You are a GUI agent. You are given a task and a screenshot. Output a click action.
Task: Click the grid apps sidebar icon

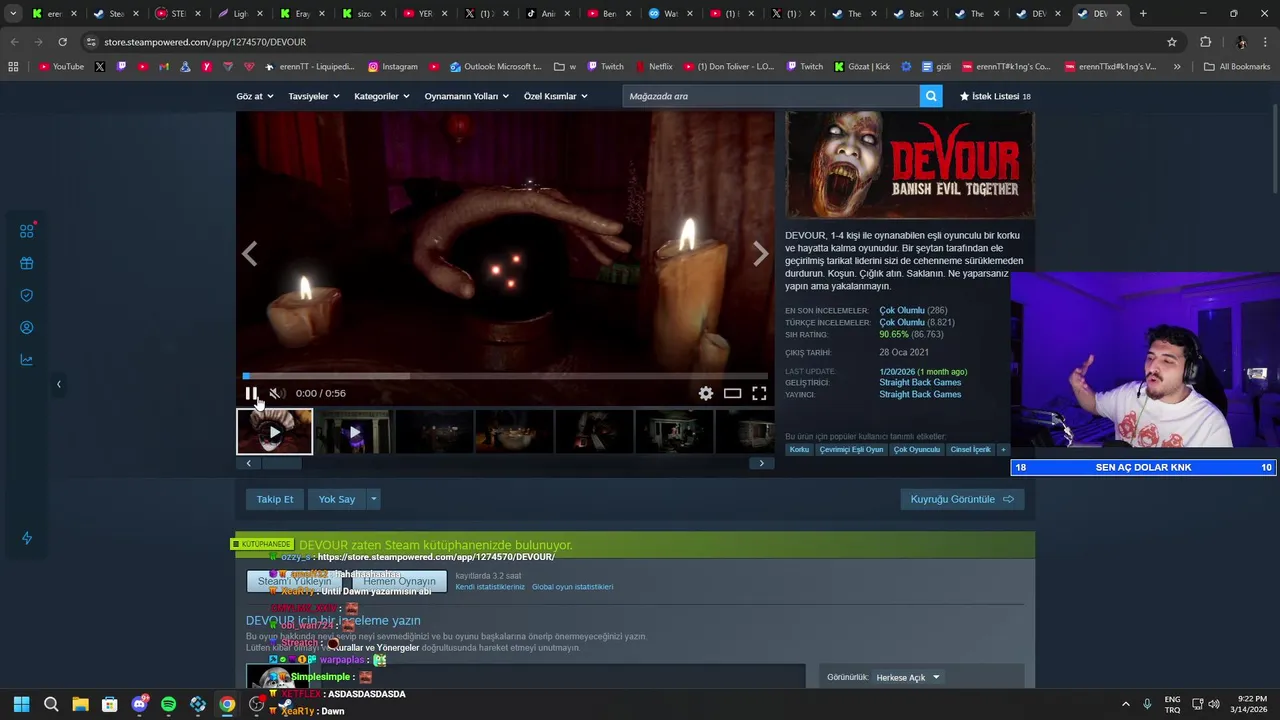pyautogui.click(x=27, y=231)
